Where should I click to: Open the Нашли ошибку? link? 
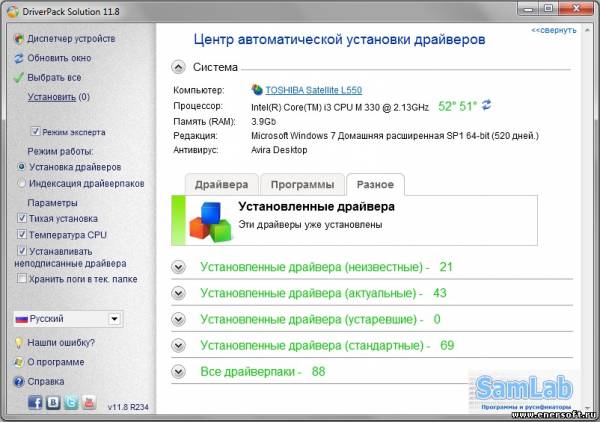point(61,343)
